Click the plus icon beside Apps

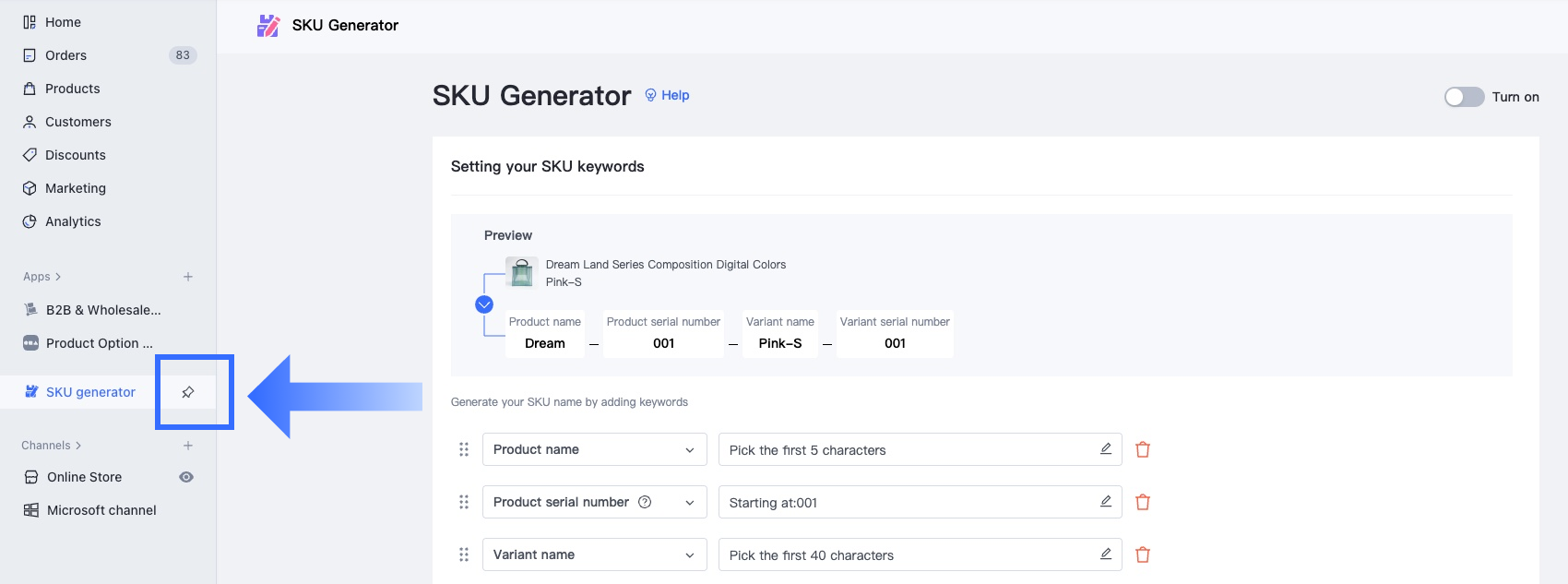[x=188, y=277]
